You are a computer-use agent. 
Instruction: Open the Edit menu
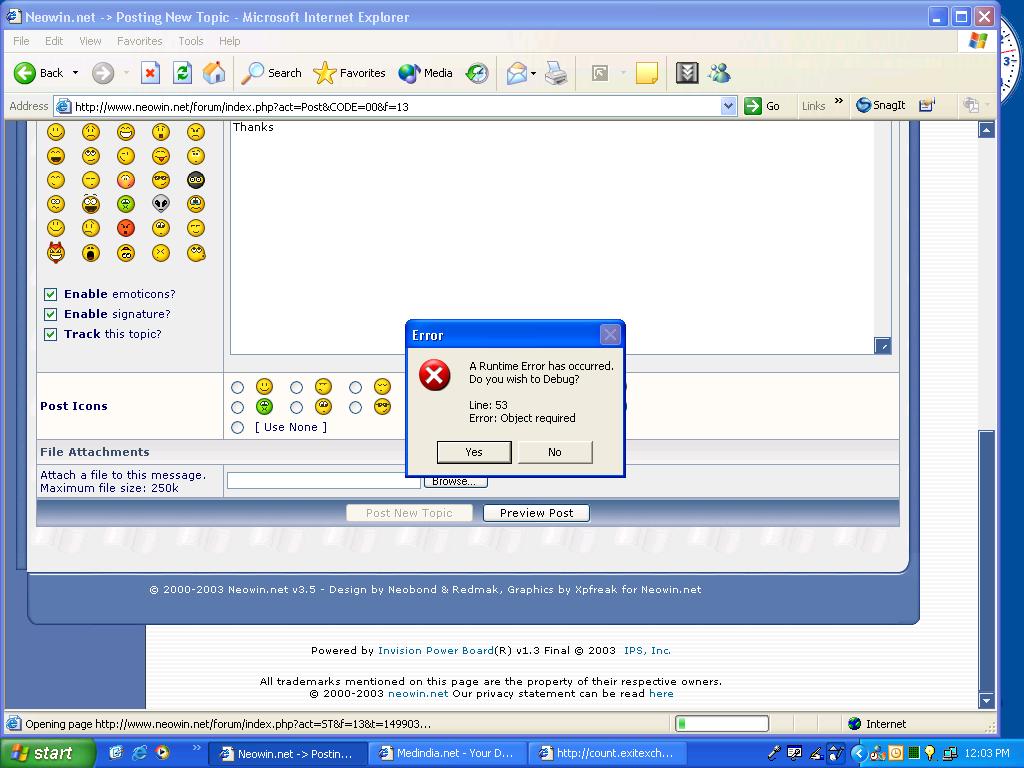[54, 41]
